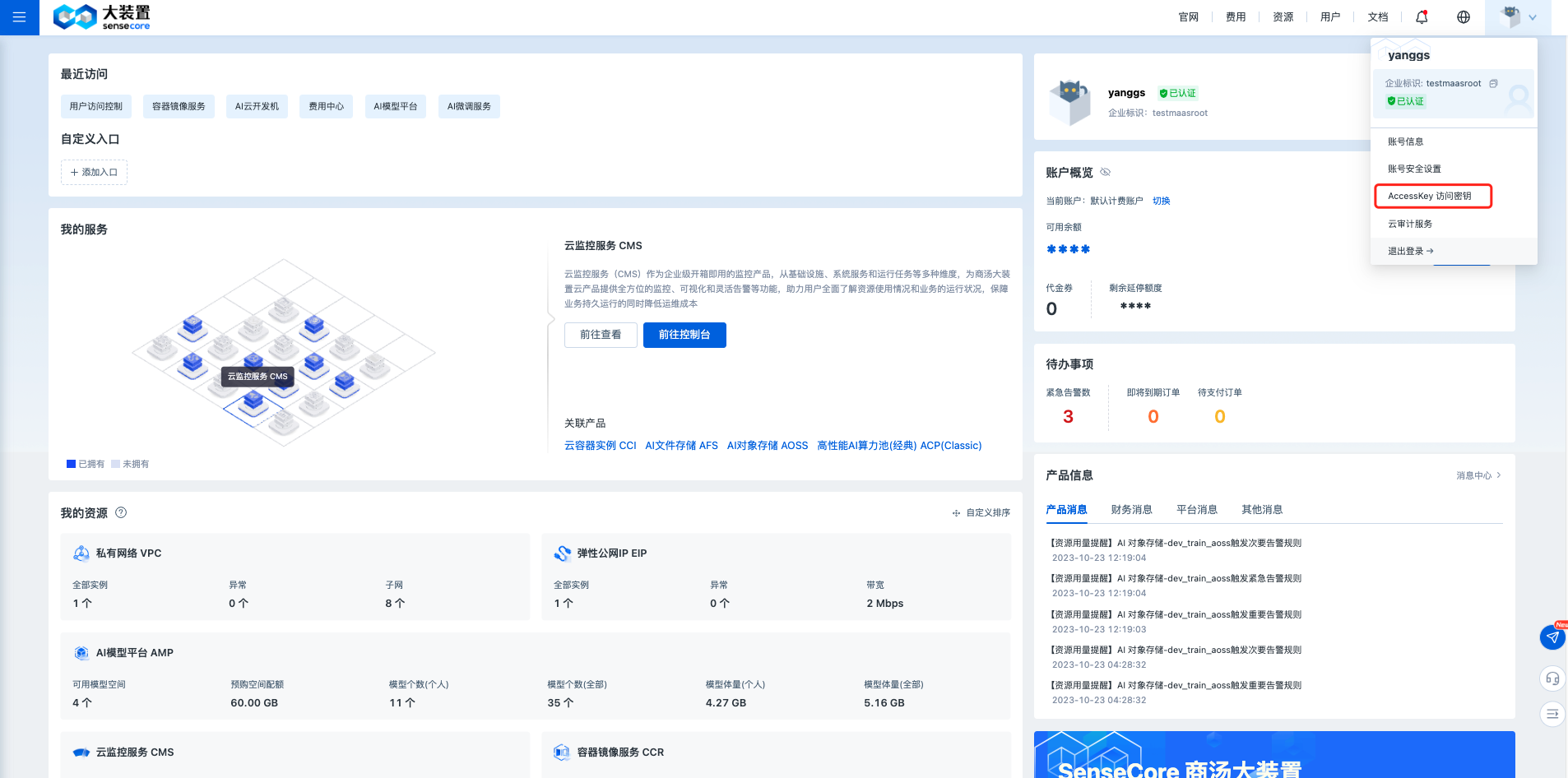Click the 容器镜像服务 CCR icon
This screenshot has height=778, width=1568.
[x=562, y=753]
